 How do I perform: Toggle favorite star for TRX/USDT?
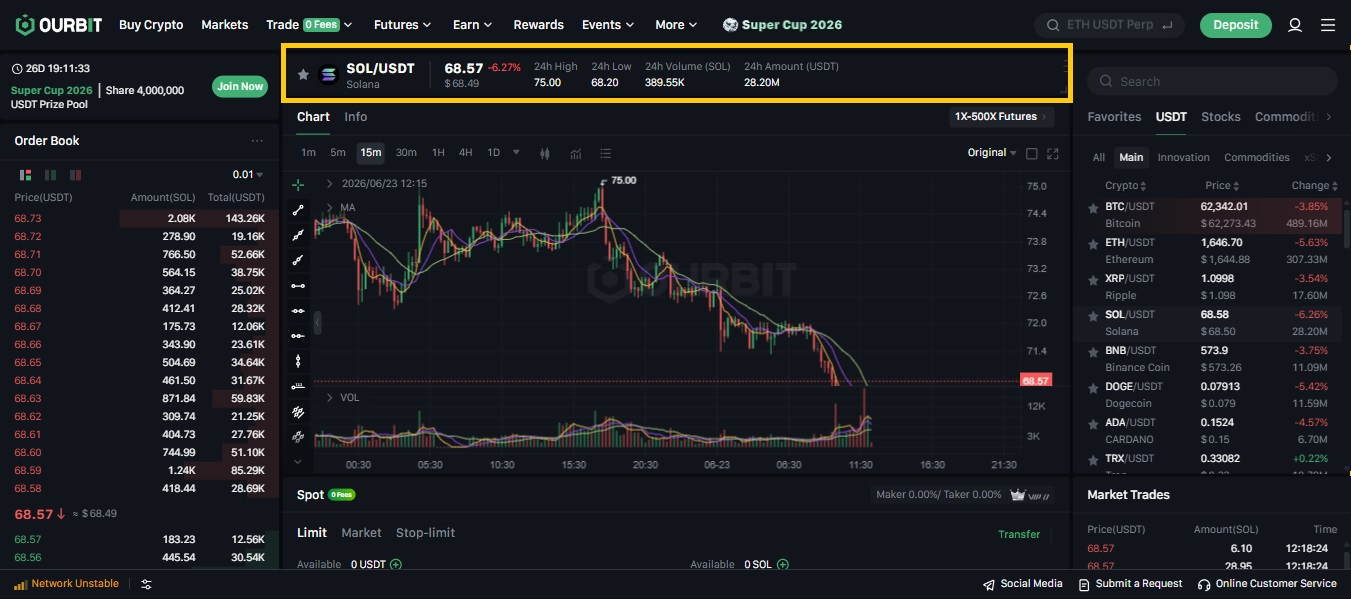(x=1094, y=459)
